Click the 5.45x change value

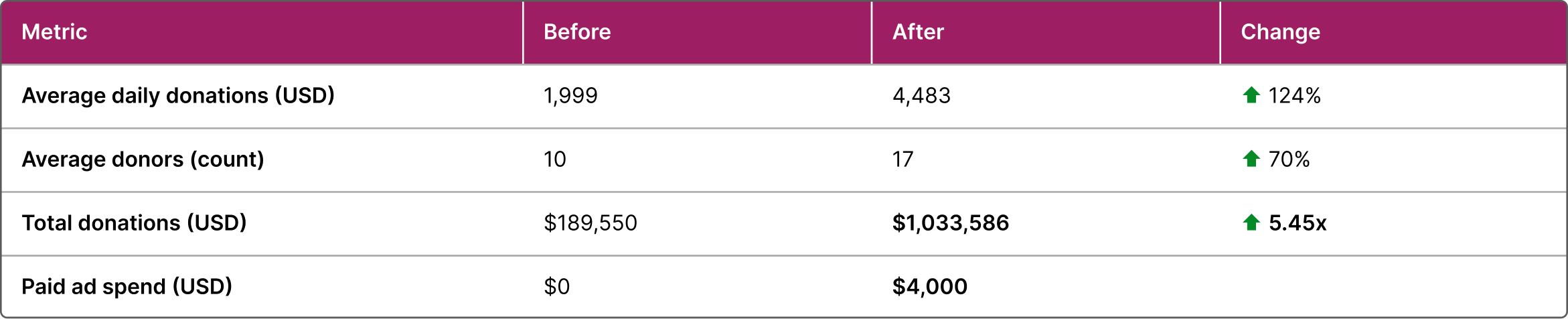[x=1297, y=222]
